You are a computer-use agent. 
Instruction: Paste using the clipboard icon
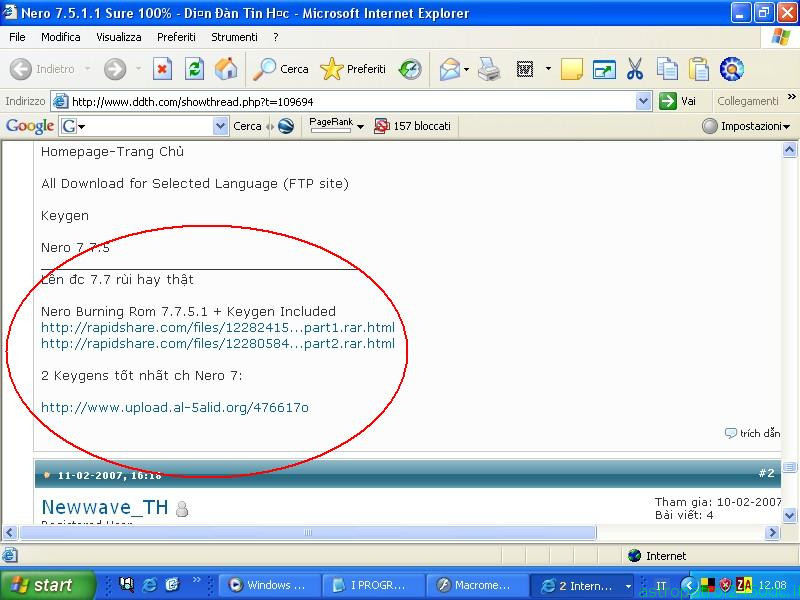coord(699,69)
